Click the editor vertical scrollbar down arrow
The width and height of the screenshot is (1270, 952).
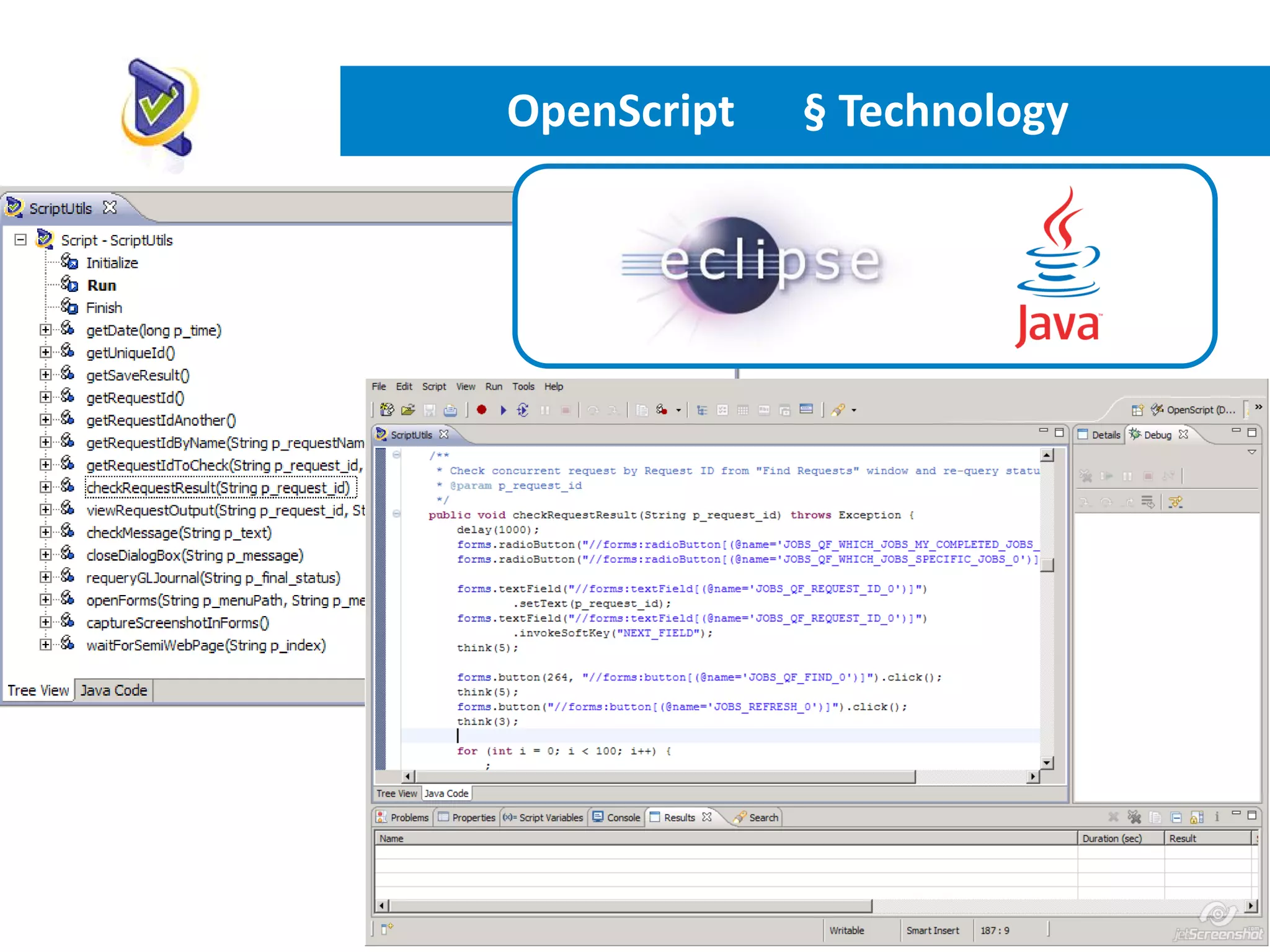(x=1047, y=763)
